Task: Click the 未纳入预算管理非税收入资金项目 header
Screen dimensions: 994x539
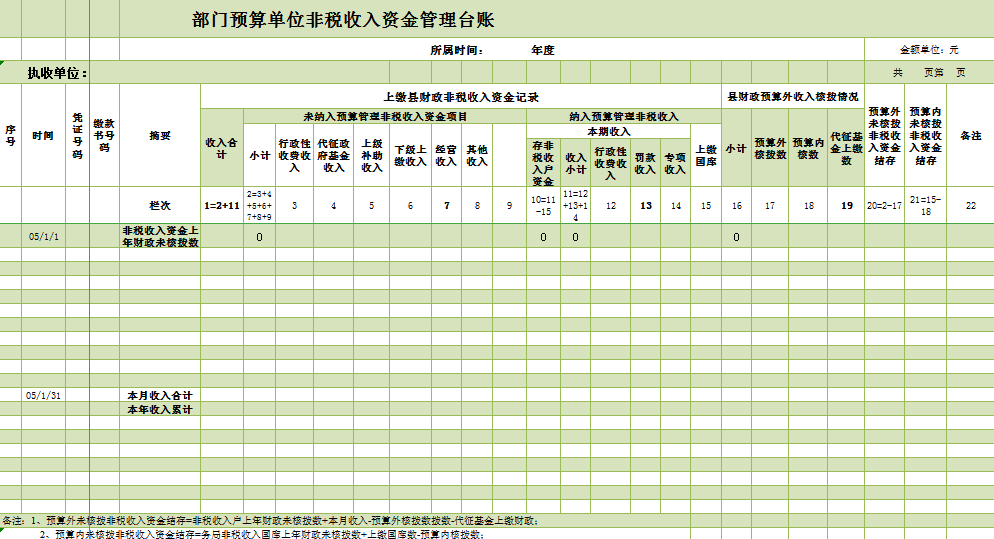Action: click(x=385, y=117)
